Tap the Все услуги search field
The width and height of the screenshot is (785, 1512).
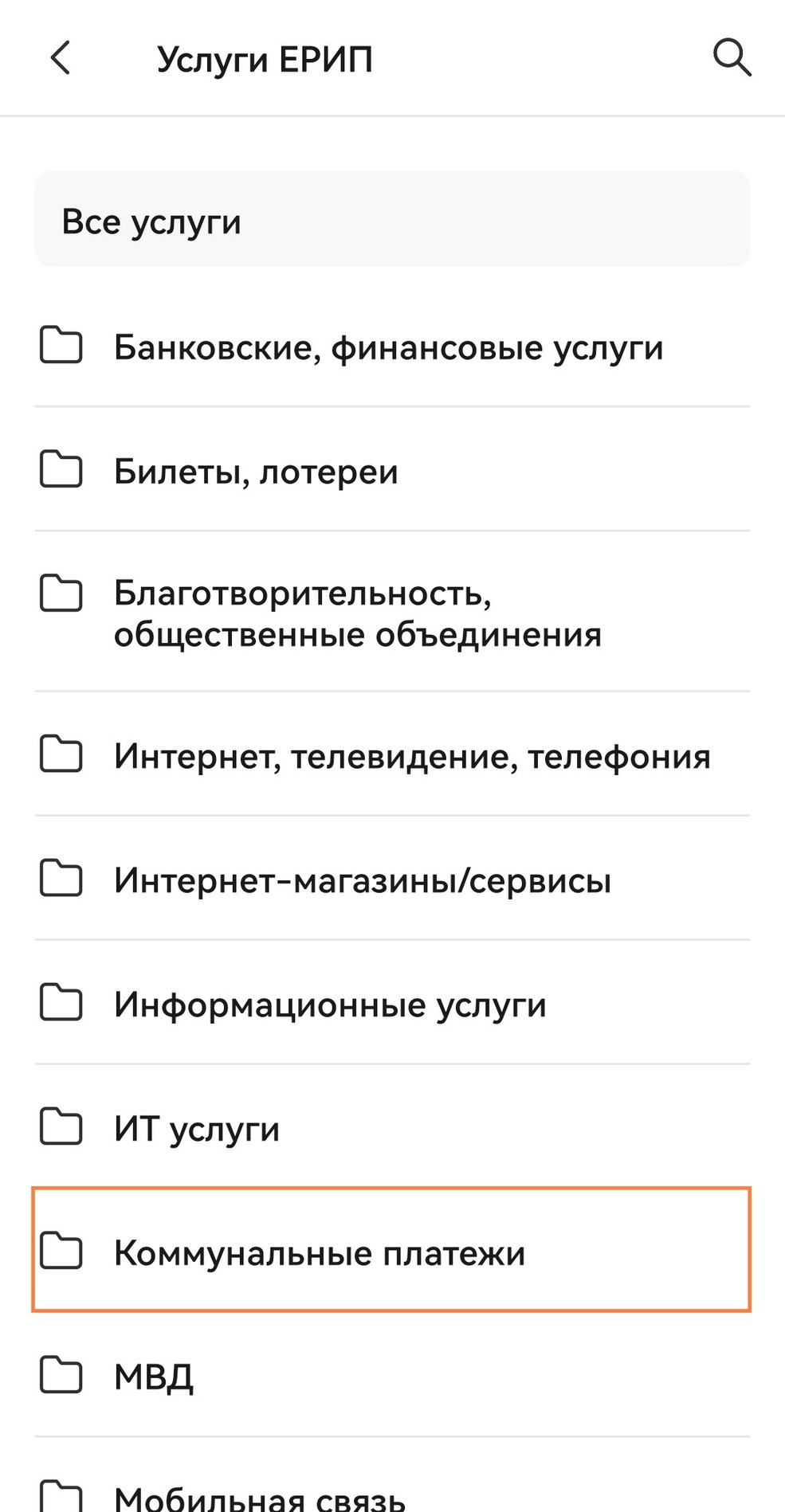[x=392, y=219]
